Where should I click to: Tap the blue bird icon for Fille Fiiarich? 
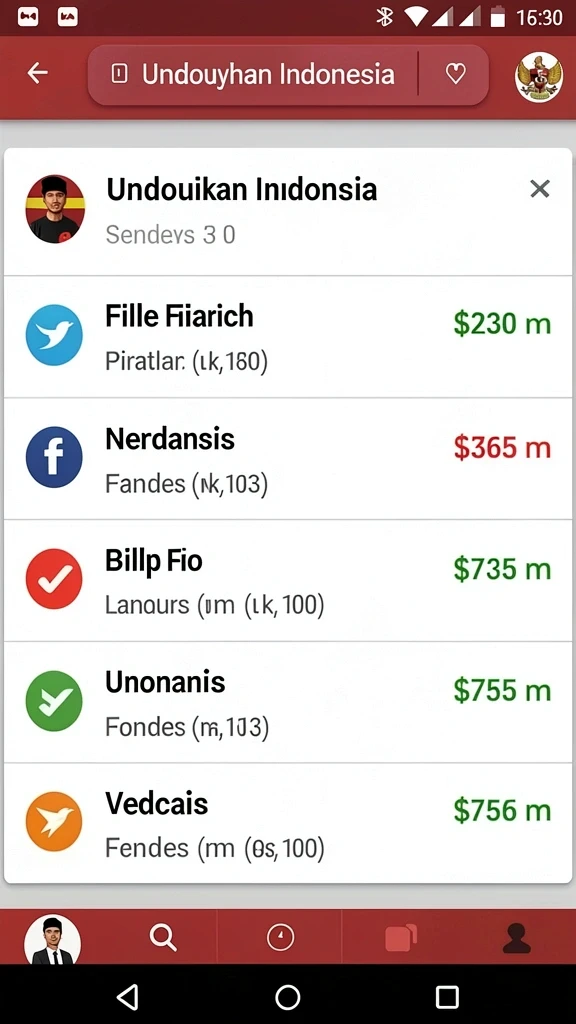54,335
